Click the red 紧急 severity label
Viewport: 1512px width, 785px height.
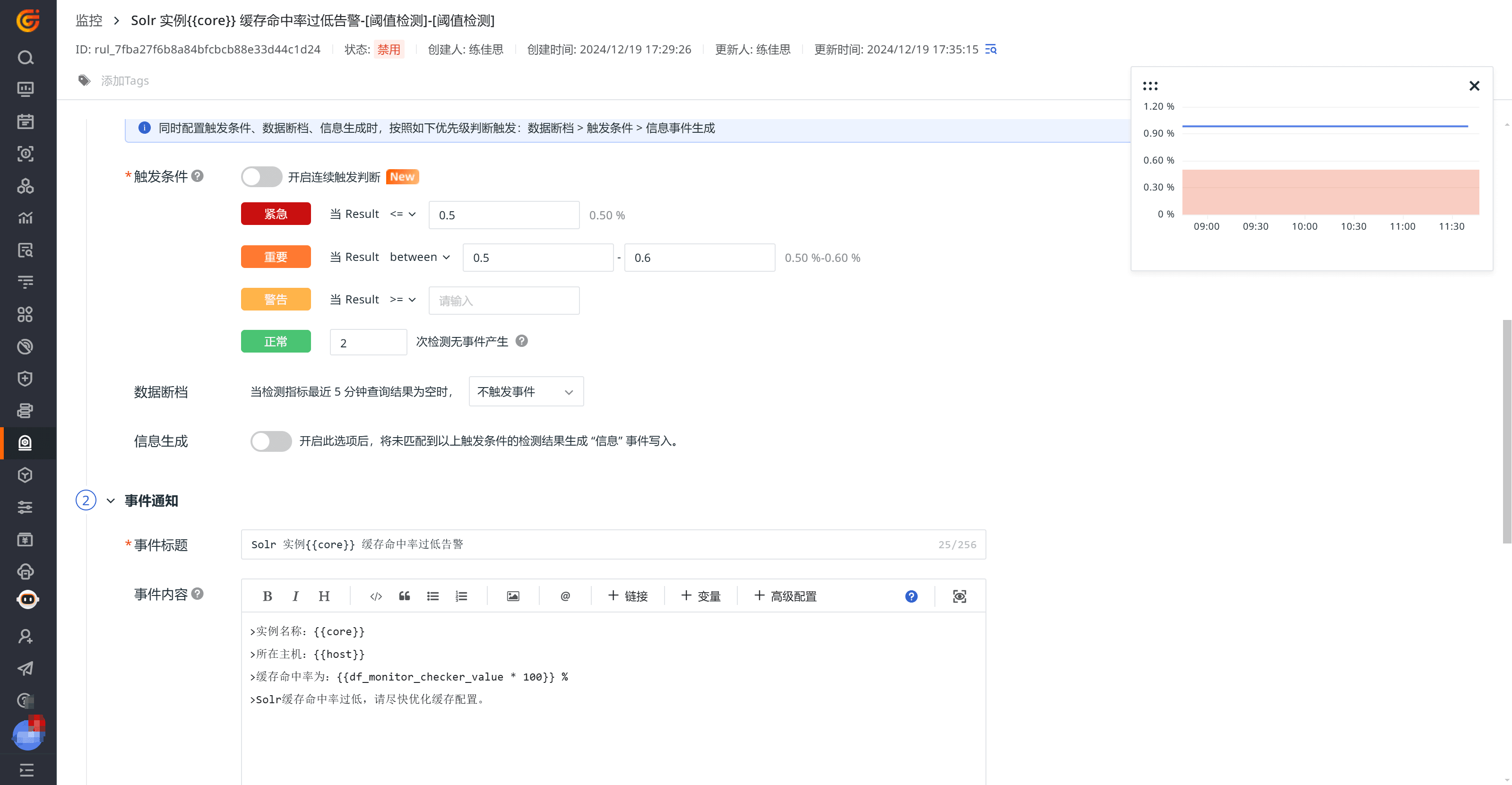tap(276, 214)
